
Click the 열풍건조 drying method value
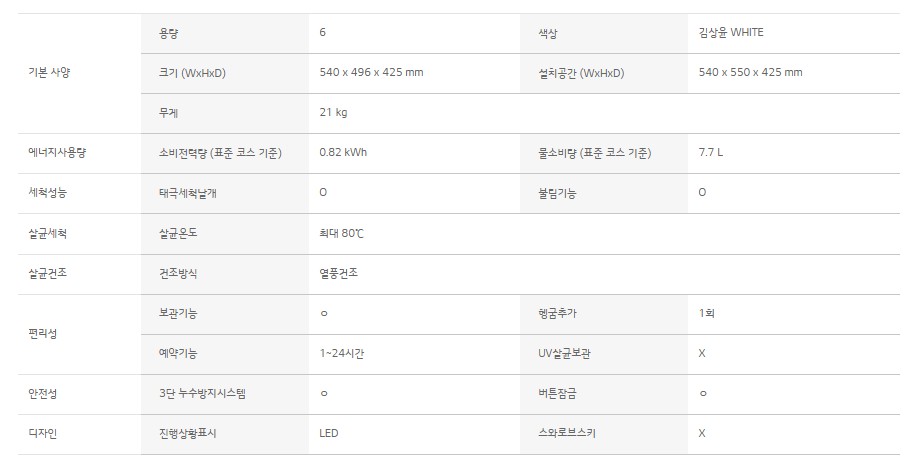[339, 273]
